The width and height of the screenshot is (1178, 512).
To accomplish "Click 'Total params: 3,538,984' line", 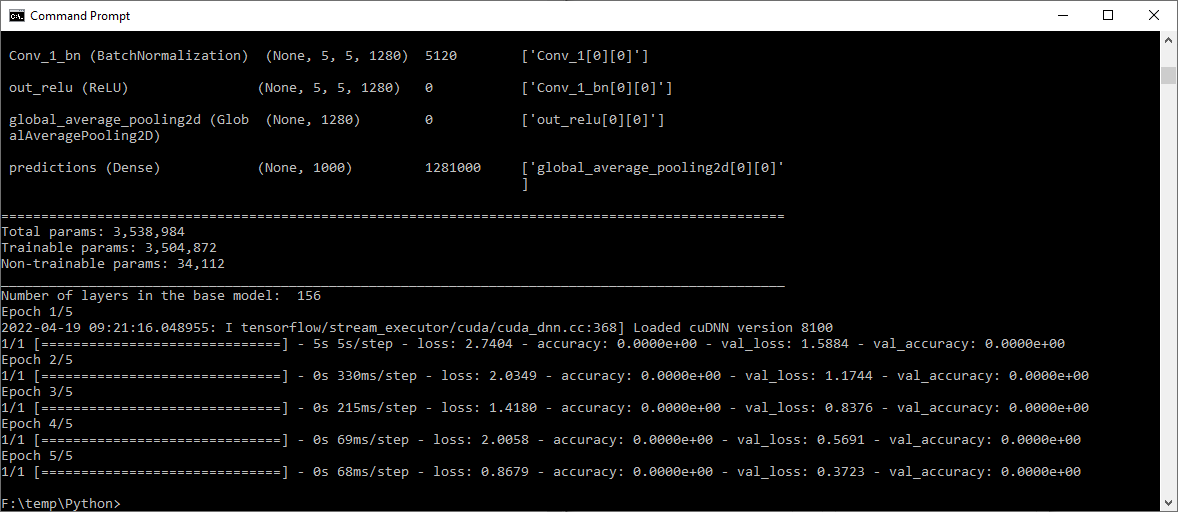I will (93, 232).
